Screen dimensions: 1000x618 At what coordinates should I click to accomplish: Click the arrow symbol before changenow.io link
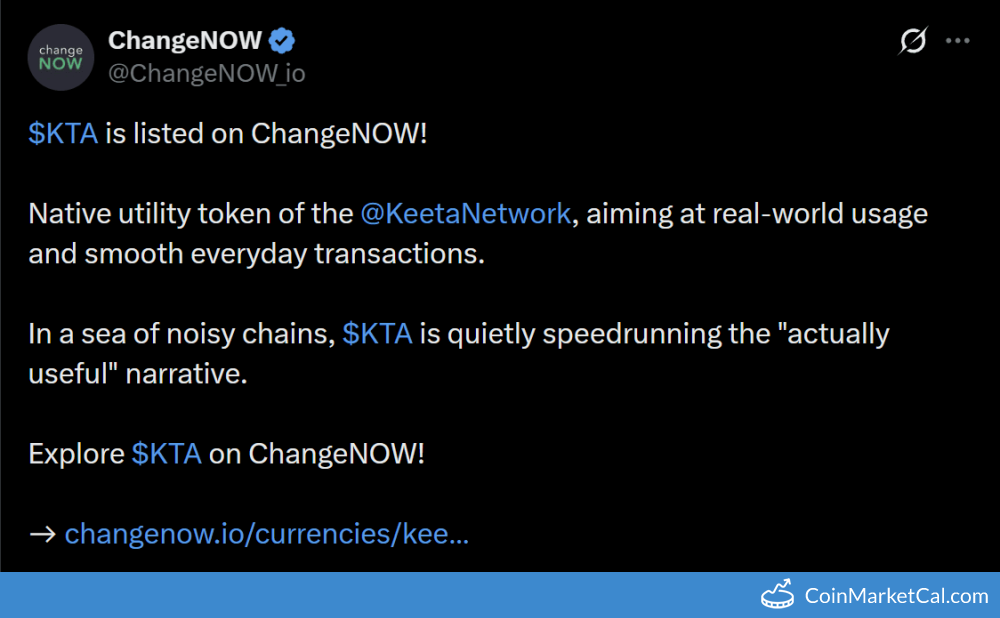(42, 534)
